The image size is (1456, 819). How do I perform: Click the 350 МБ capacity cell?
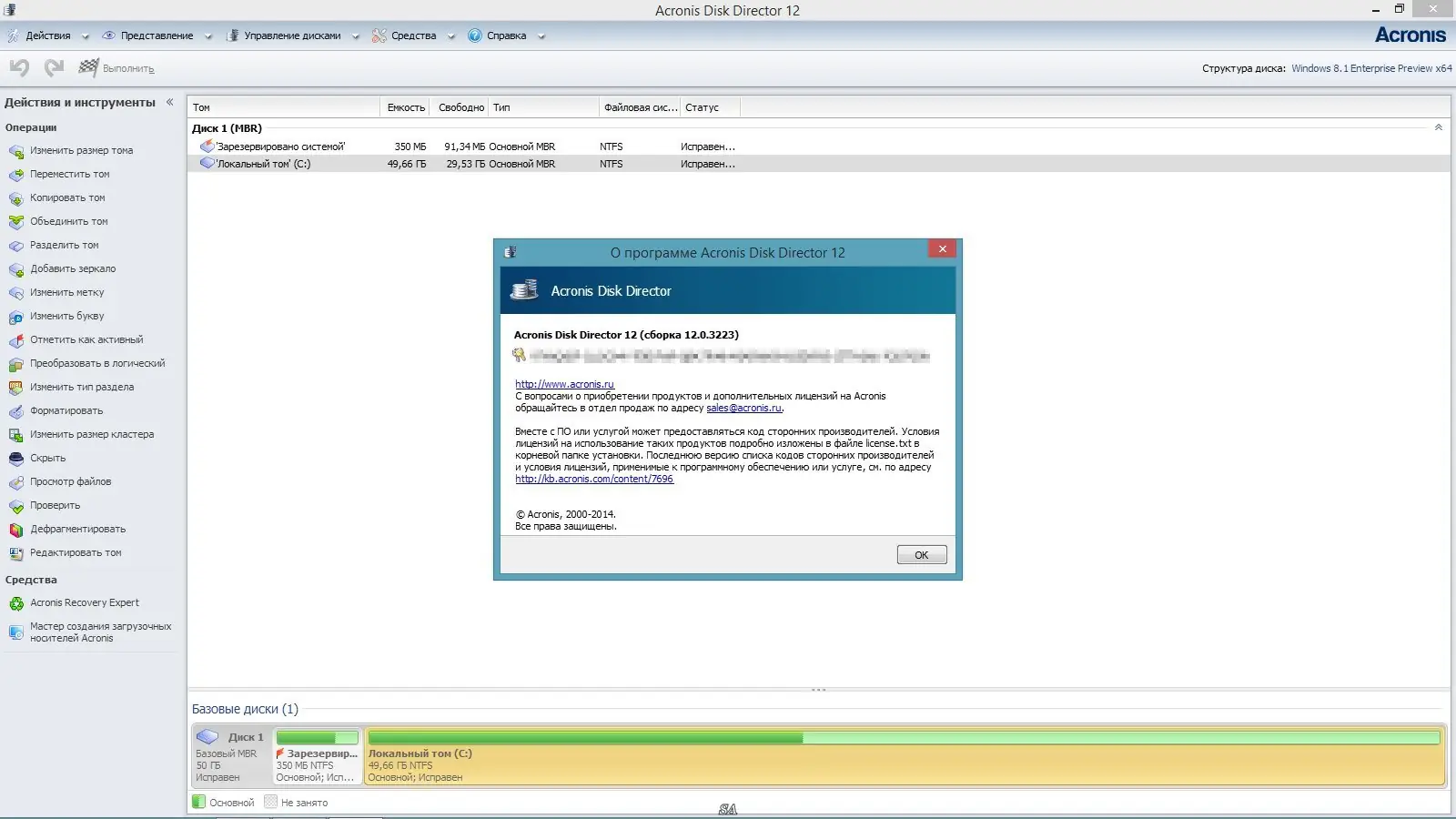pyautogui.click(x=410, y=147)
